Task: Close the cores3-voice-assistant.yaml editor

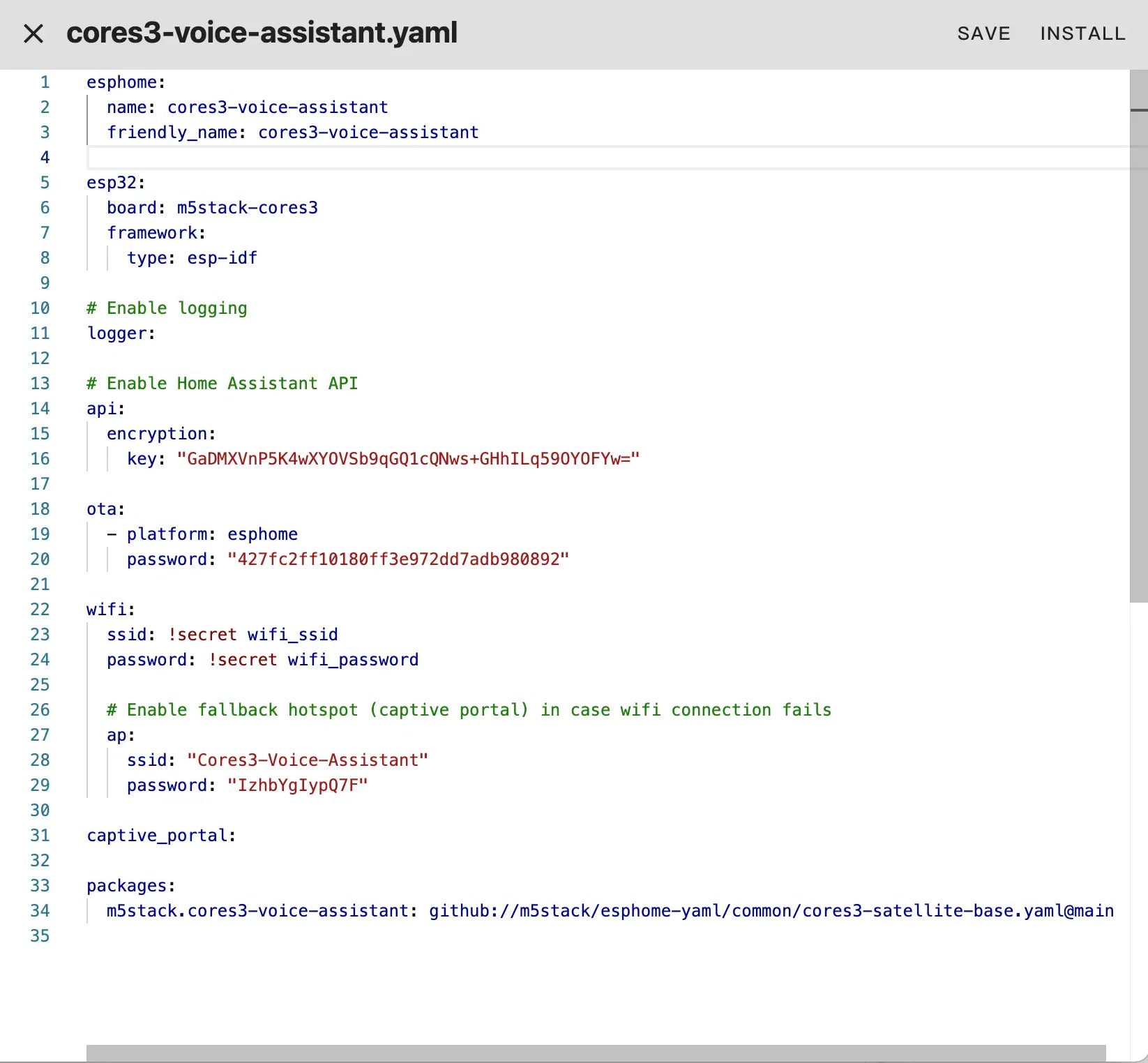Action: pos(33,33)
